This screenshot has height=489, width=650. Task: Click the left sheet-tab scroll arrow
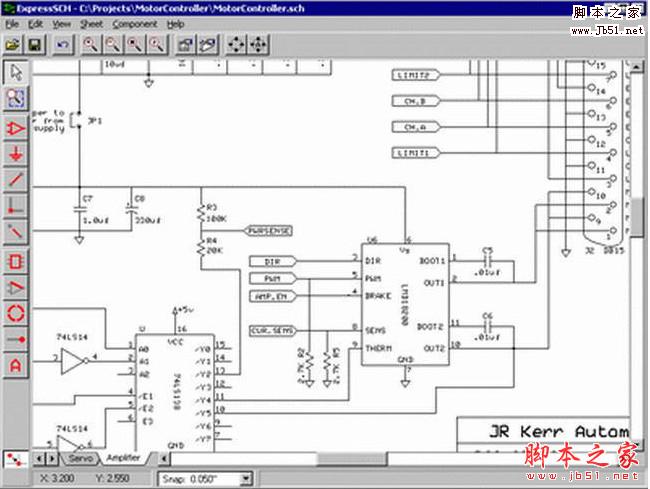39,458
